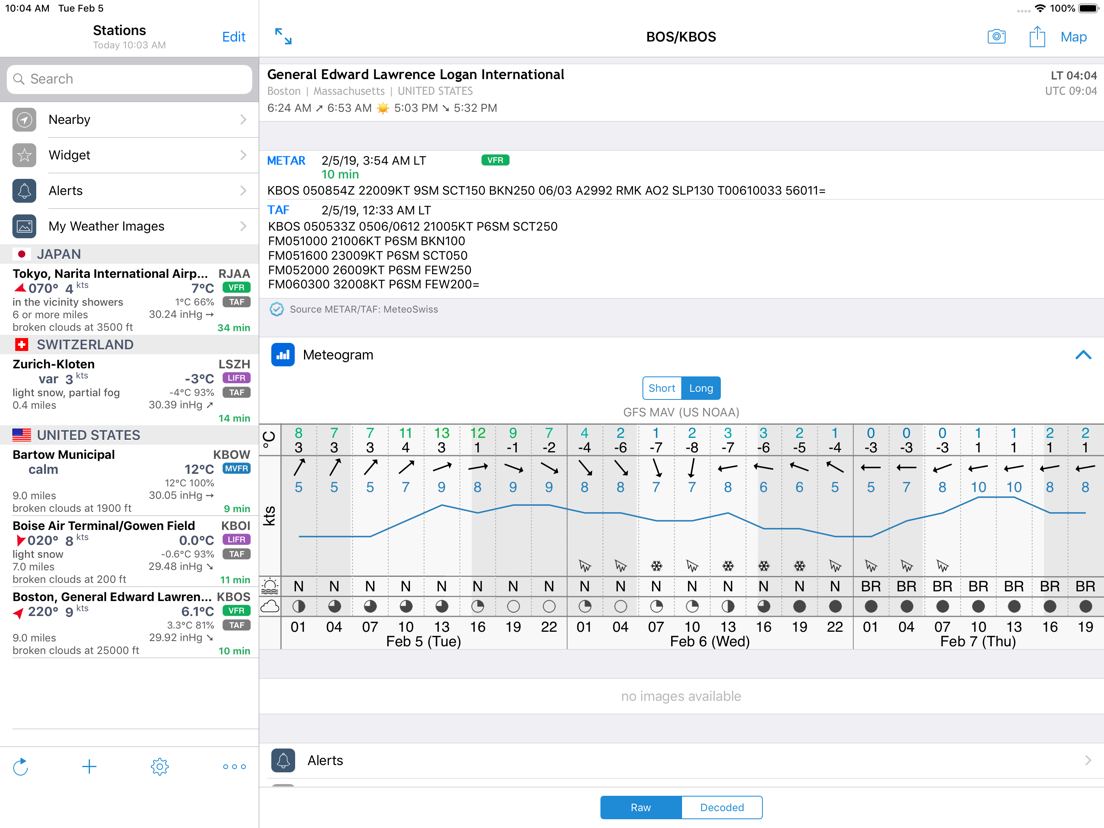Open Boise Air Terminal/Gowen Field station

coord(130,552)
